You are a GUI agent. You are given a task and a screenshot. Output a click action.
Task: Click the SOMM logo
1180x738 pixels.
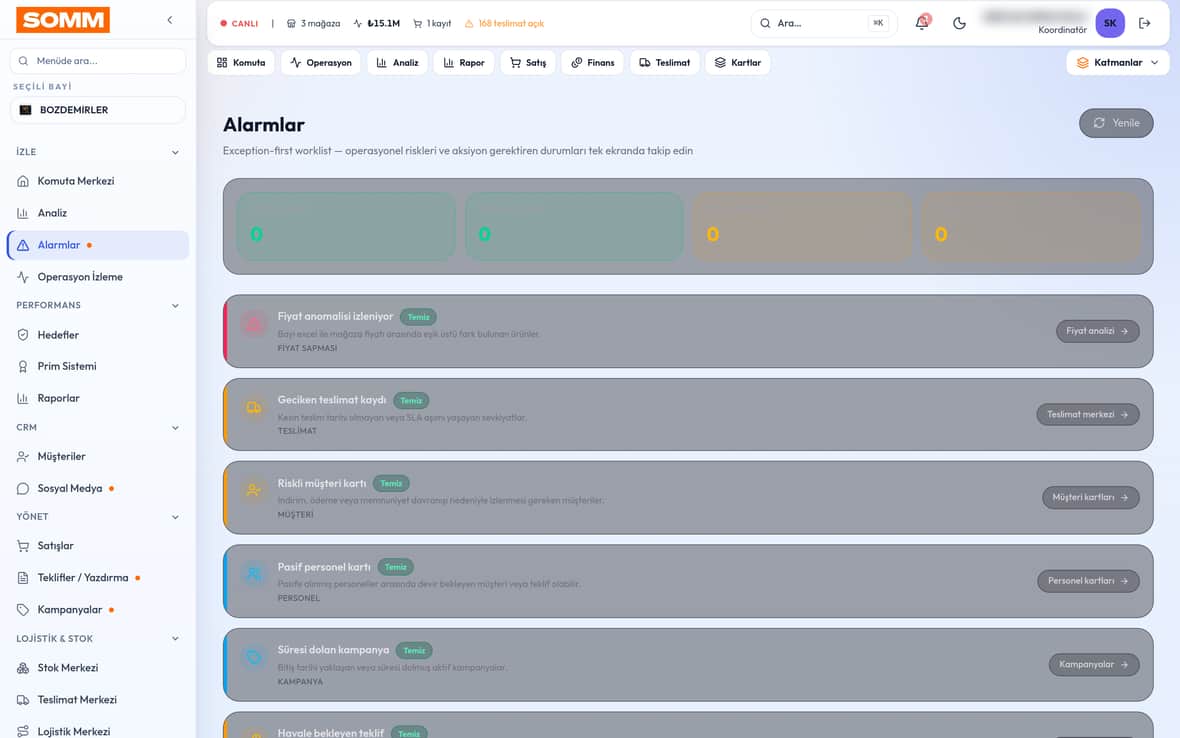[x=63, y=20]
